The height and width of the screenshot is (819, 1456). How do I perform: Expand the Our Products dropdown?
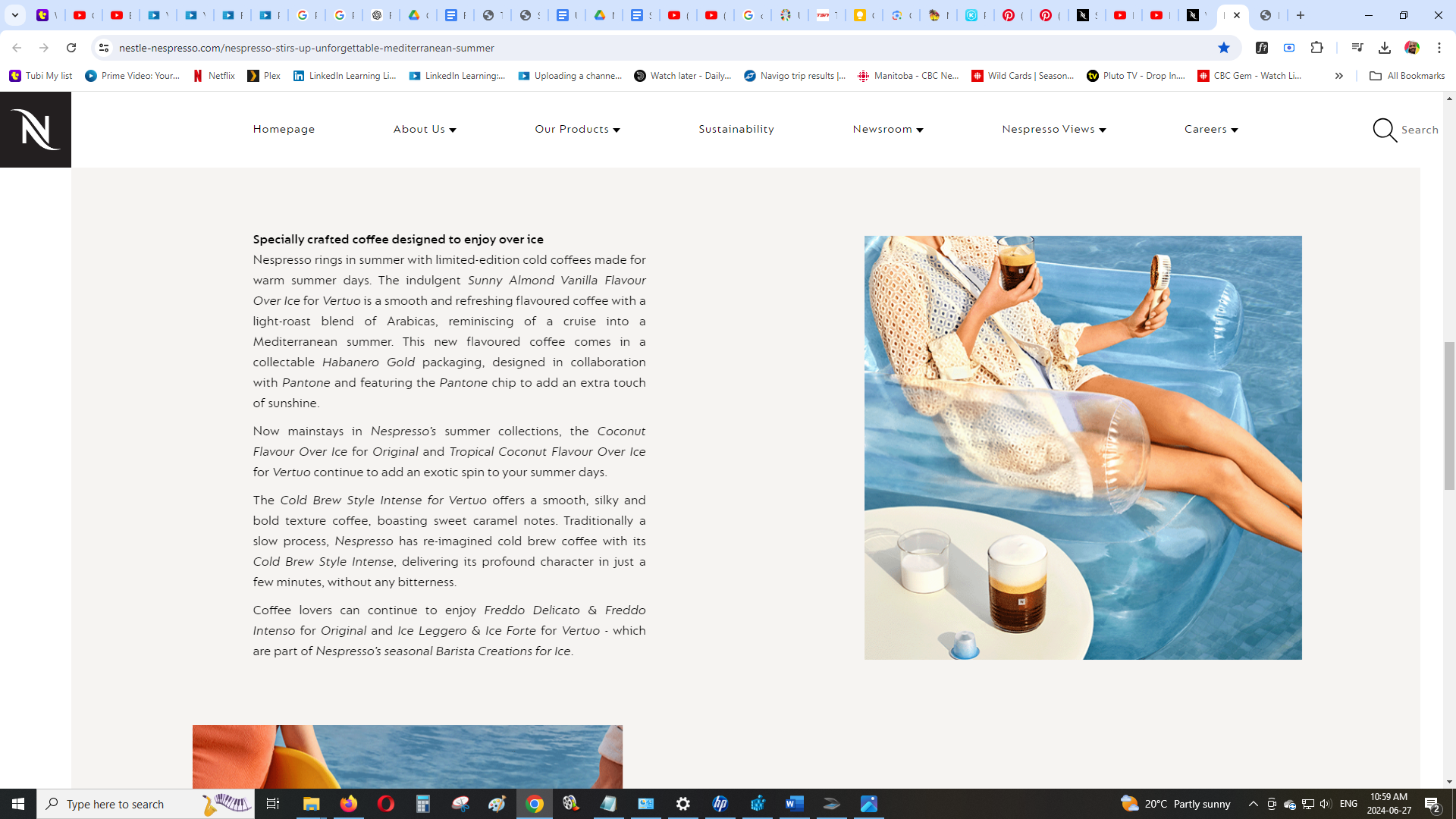[x=577, y=130]
